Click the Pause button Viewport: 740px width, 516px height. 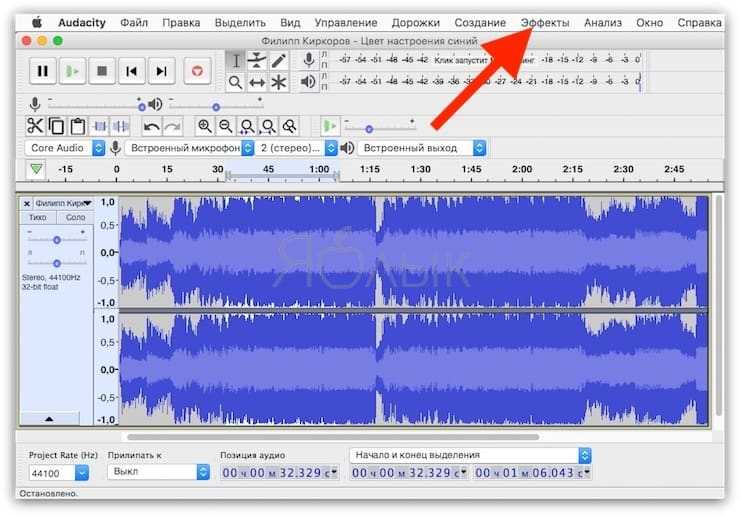42,71
